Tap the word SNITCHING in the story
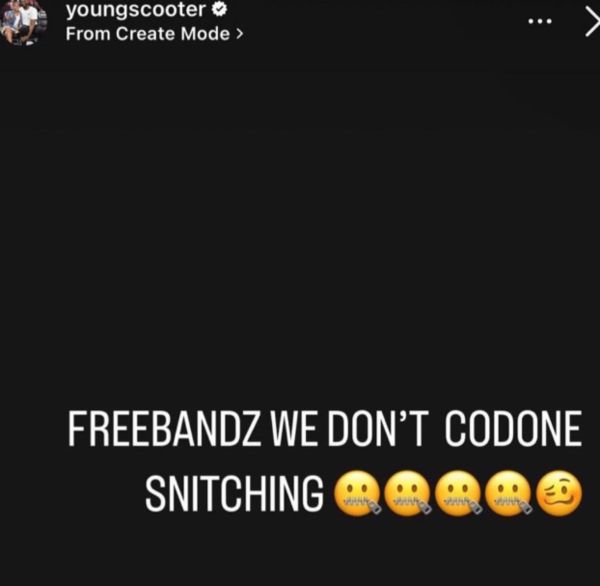The height and width of the screenshot is (586, 600). coord(234,493)
